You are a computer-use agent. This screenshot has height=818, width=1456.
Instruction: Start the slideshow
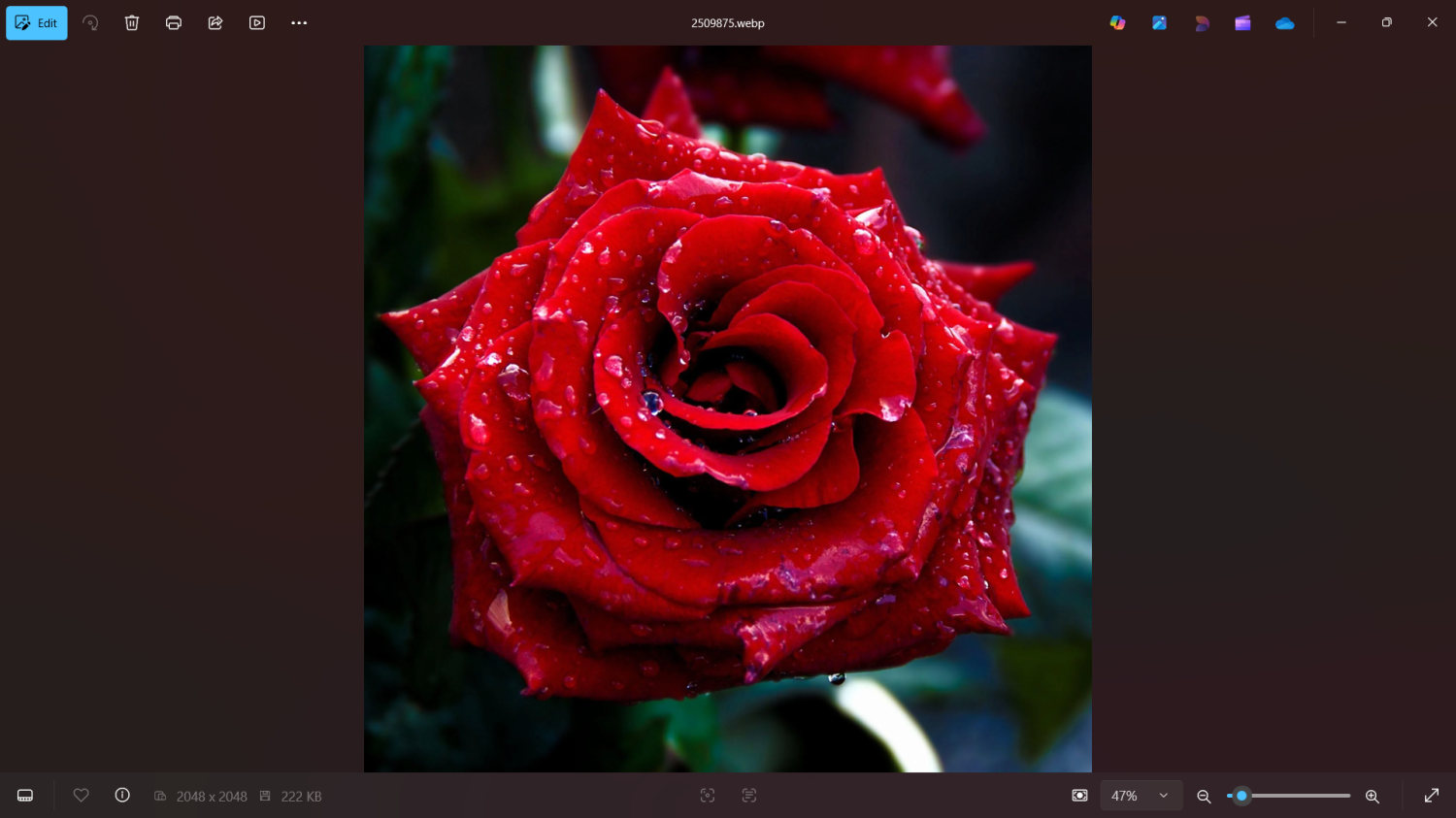tap(257, 23)
